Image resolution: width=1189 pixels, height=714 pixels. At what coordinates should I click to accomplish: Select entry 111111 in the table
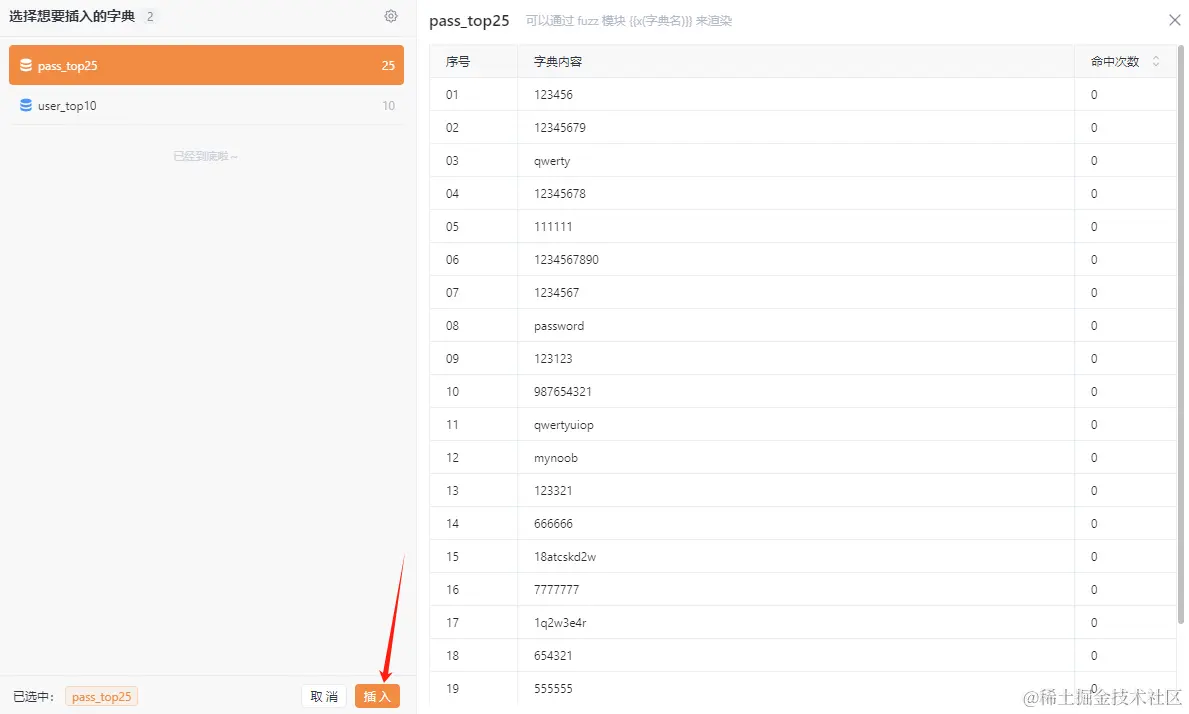coord(553,227)
